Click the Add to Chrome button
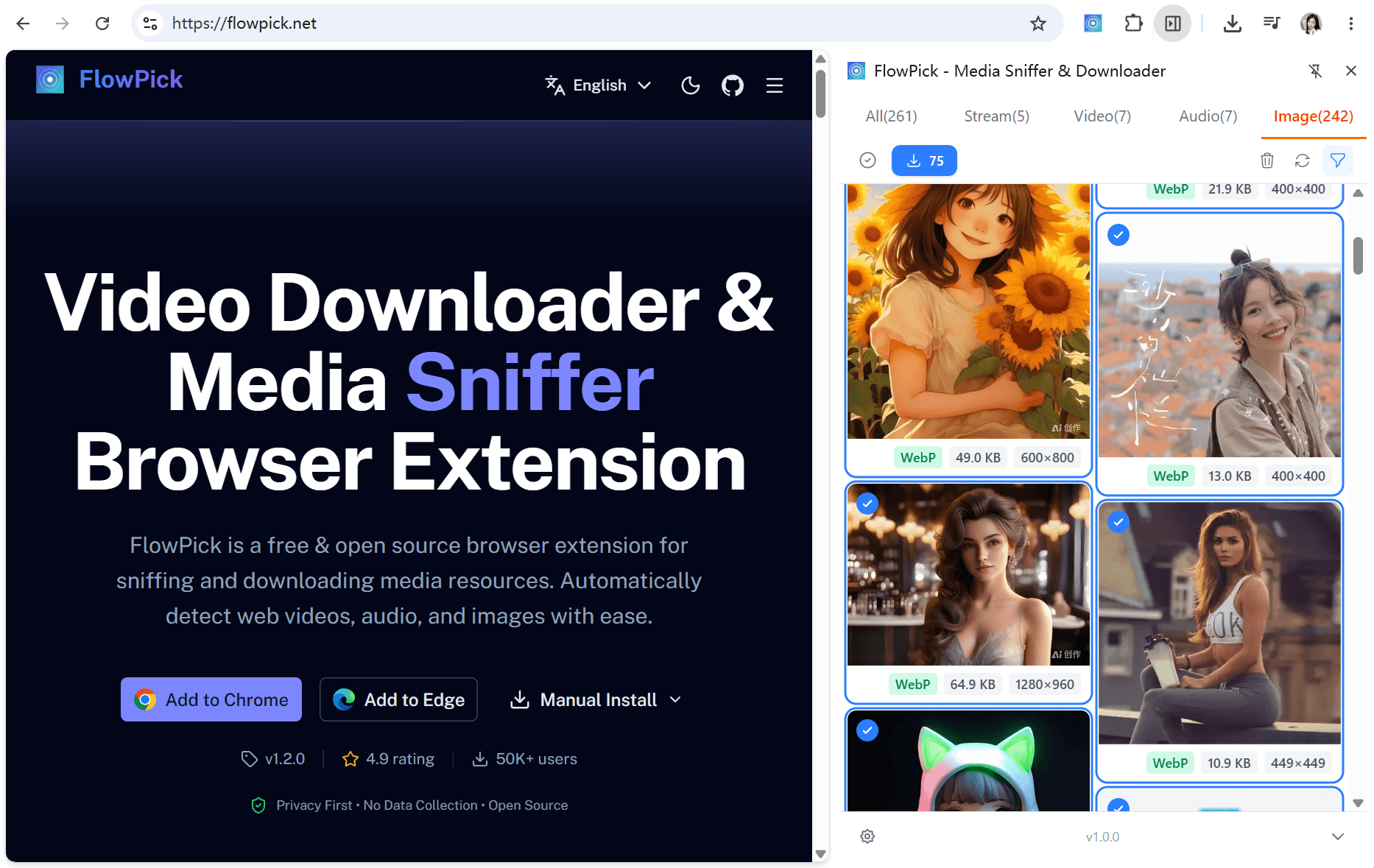The height and width of the screenshot is (868, 1374). click(x=211, y=699)
